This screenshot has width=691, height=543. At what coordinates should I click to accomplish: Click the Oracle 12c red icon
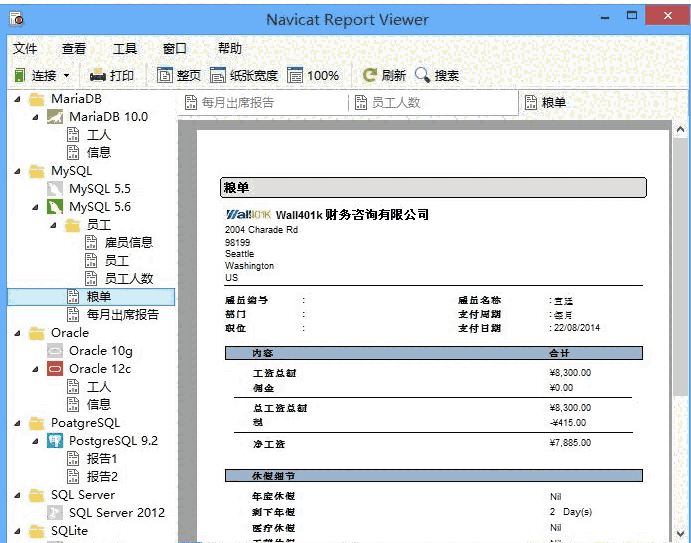click(55, 369)
